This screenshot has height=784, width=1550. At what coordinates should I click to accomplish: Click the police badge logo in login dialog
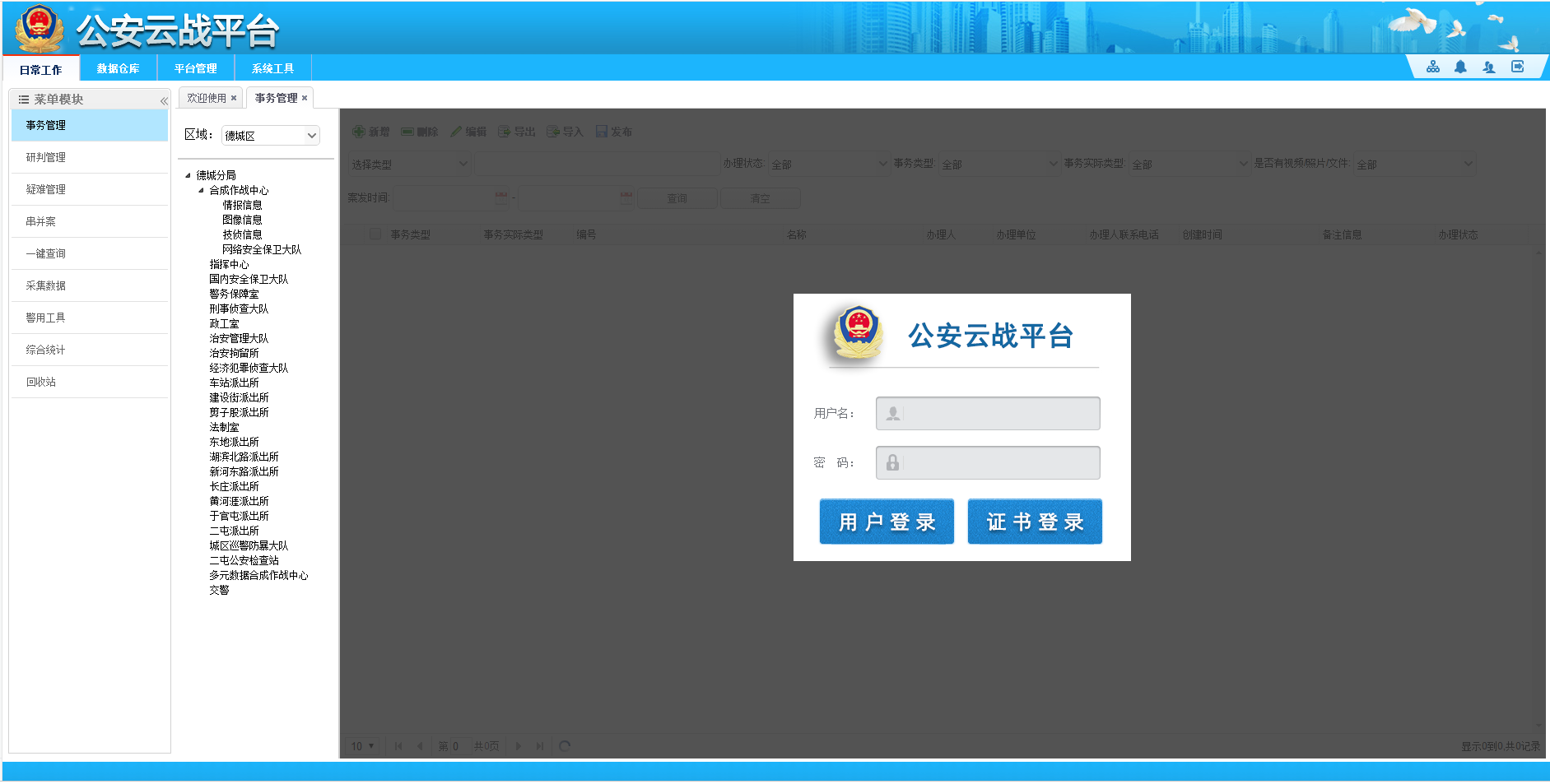858,333
